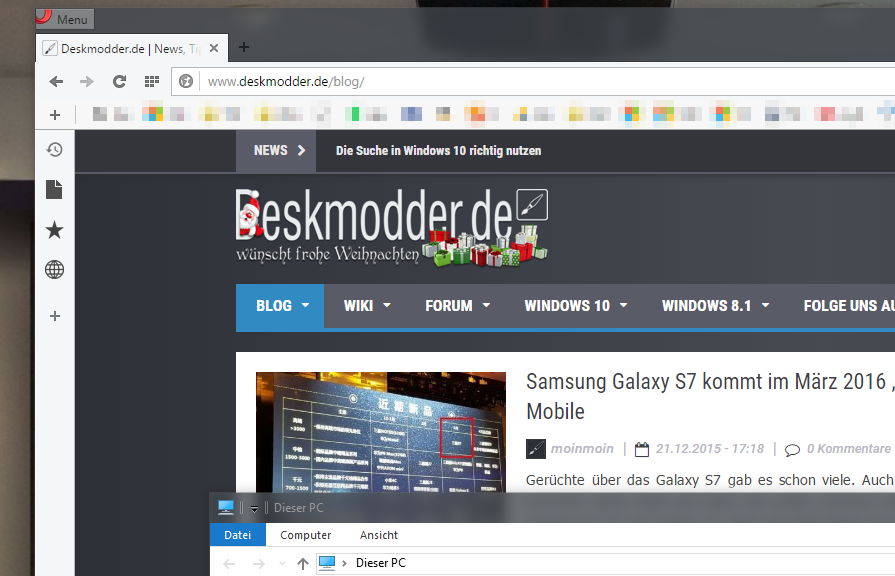Click the calendar icon before the date
The height and width of the screenshot is (576, 895).
[x=642, y=449]
